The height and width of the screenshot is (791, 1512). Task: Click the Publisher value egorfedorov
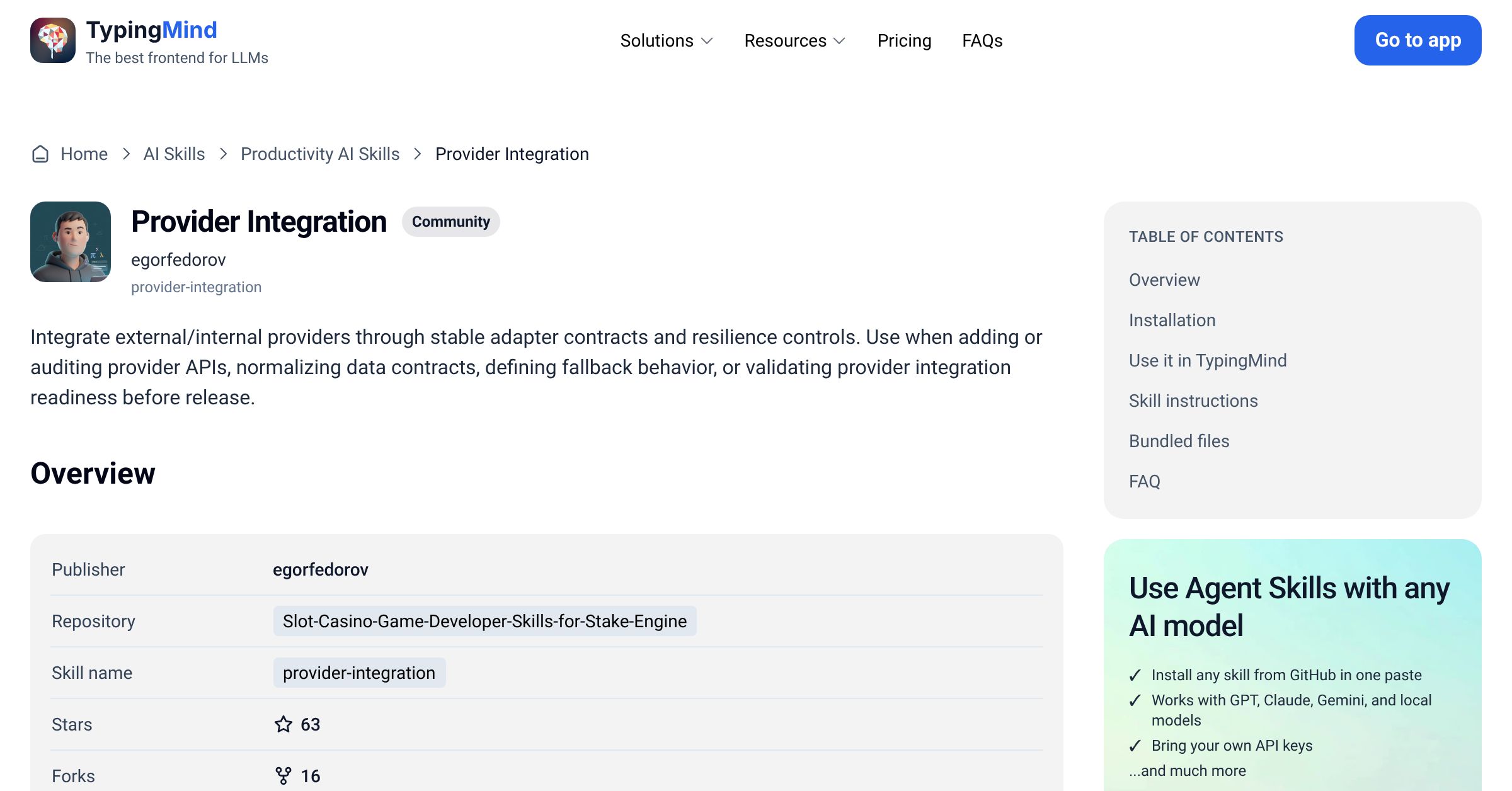click(x=320, y=569)
